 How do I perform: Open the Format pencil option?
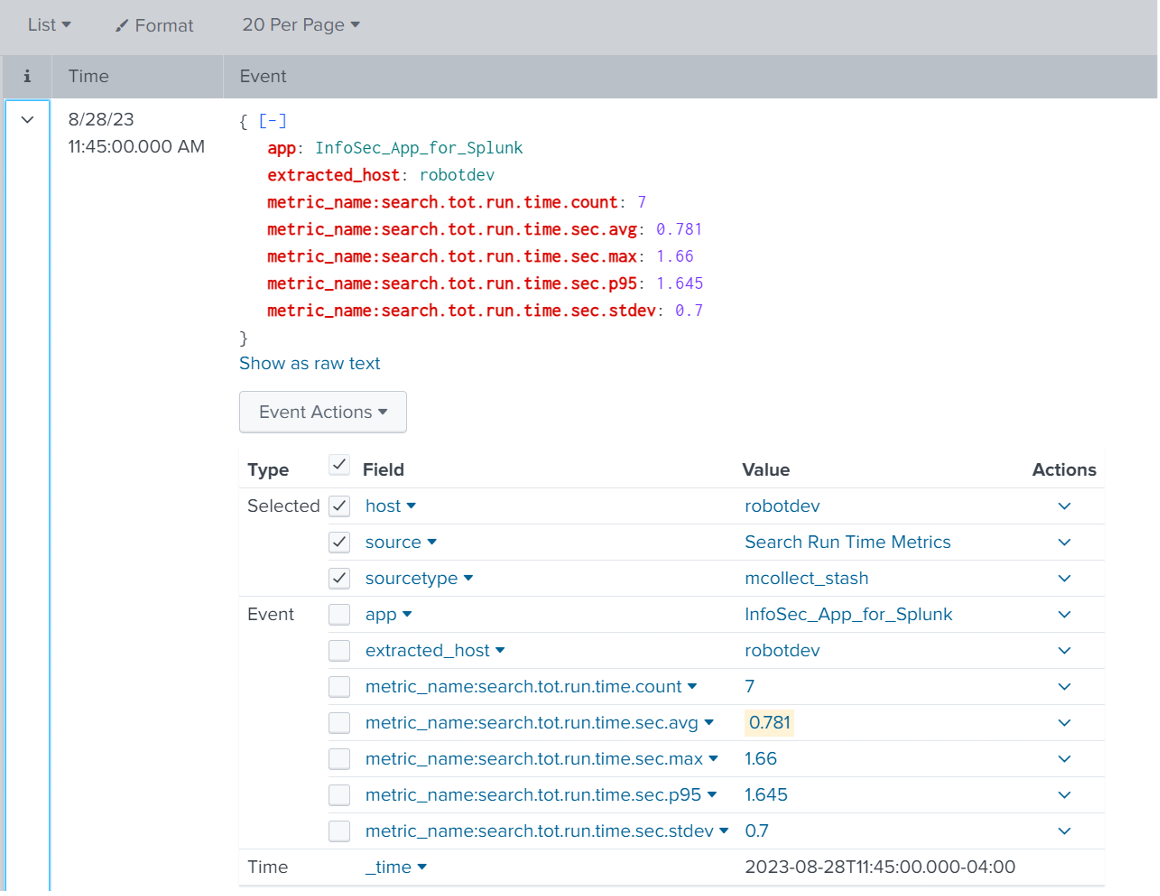154,25
